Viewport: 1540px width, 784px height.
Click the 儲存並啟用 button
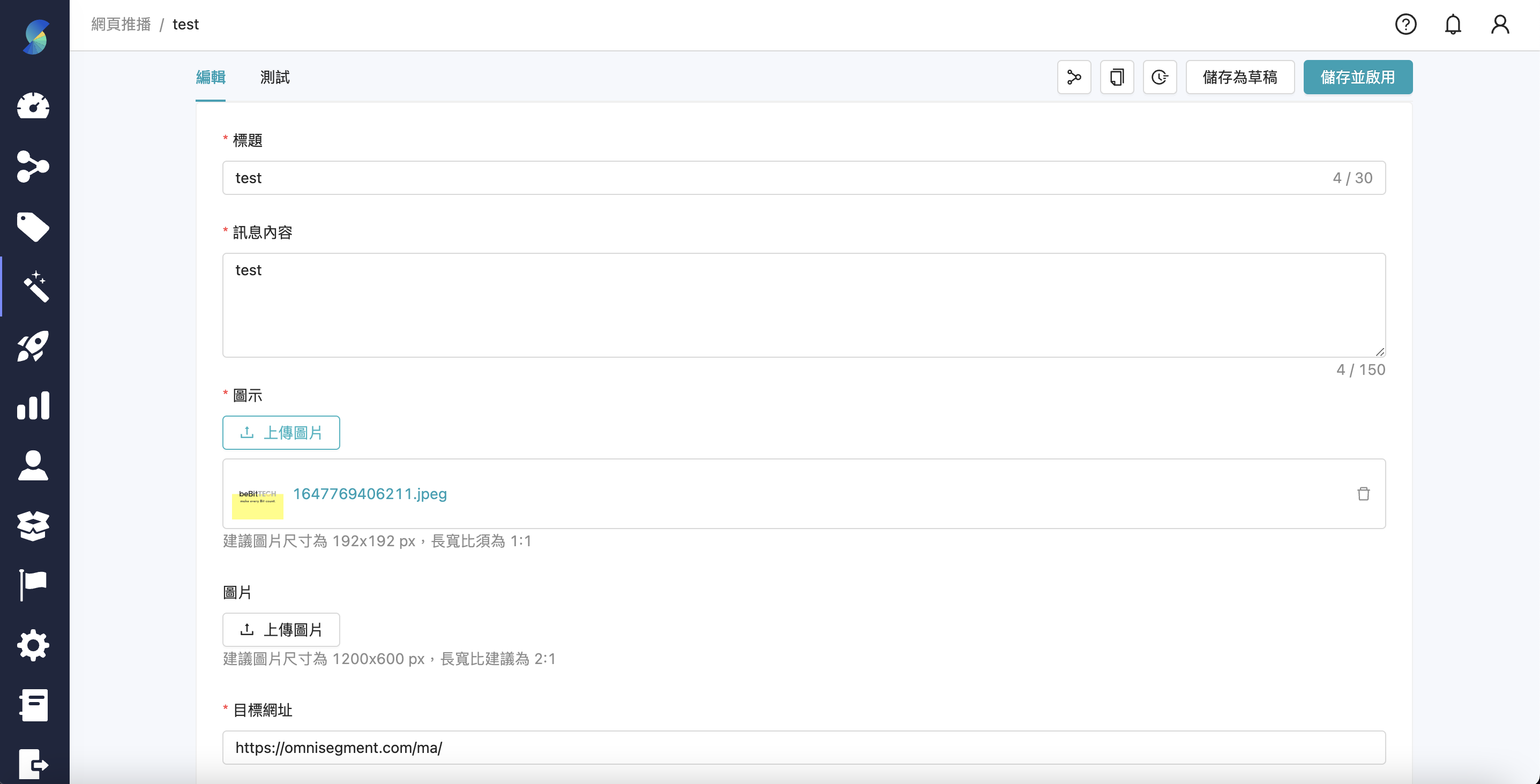1358,77
